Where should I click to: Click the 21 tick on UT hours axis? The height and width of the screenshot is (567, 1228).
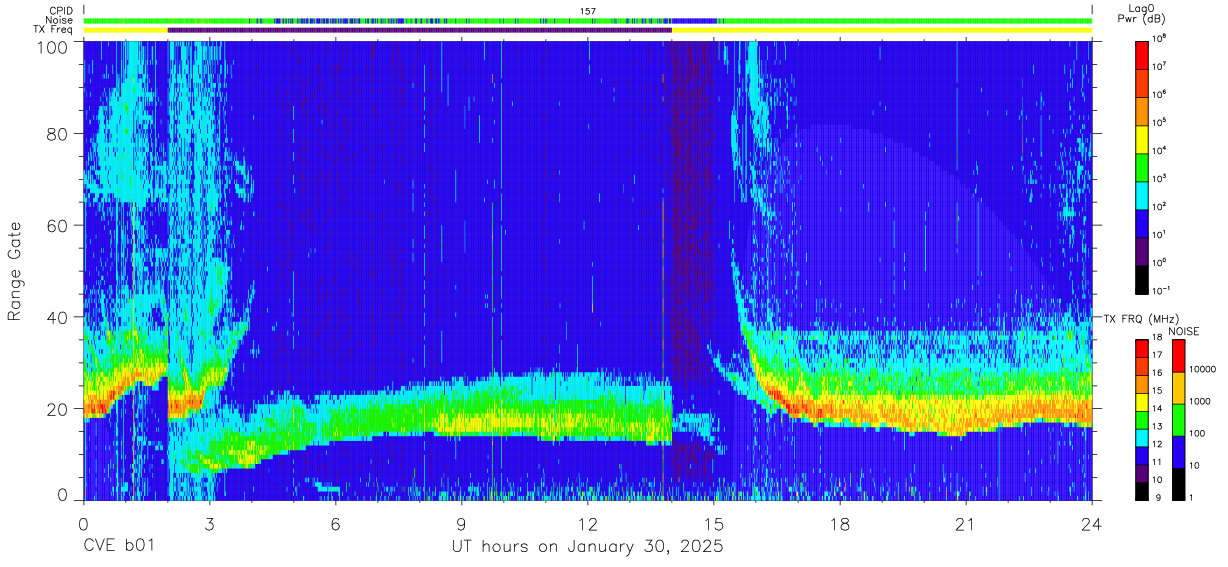966,524
